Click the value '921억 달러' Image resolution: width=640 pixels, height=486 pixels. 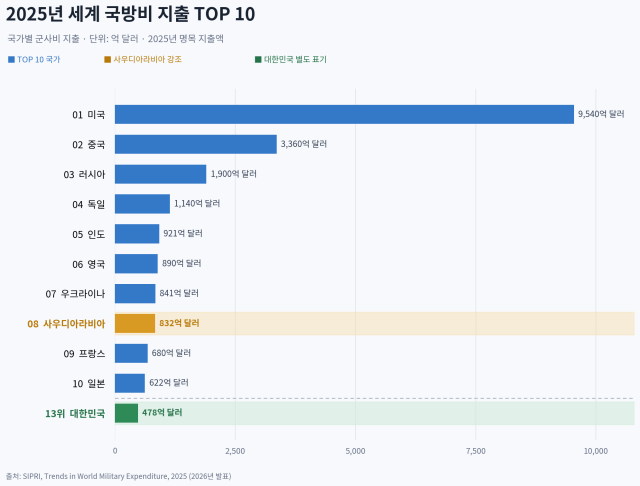pos(183,233)
